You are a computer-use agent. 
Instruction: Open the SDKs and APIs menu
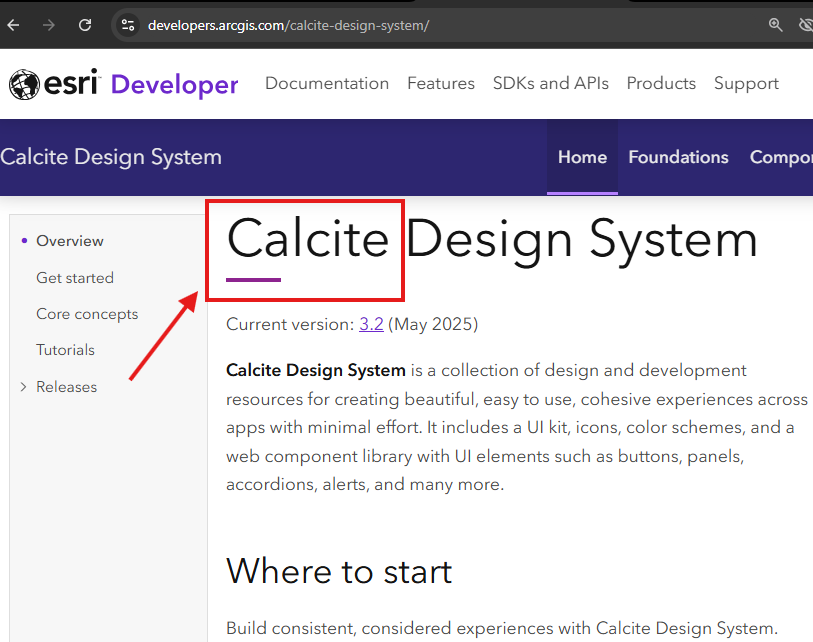pyautogui.click(x=551, y=83)
